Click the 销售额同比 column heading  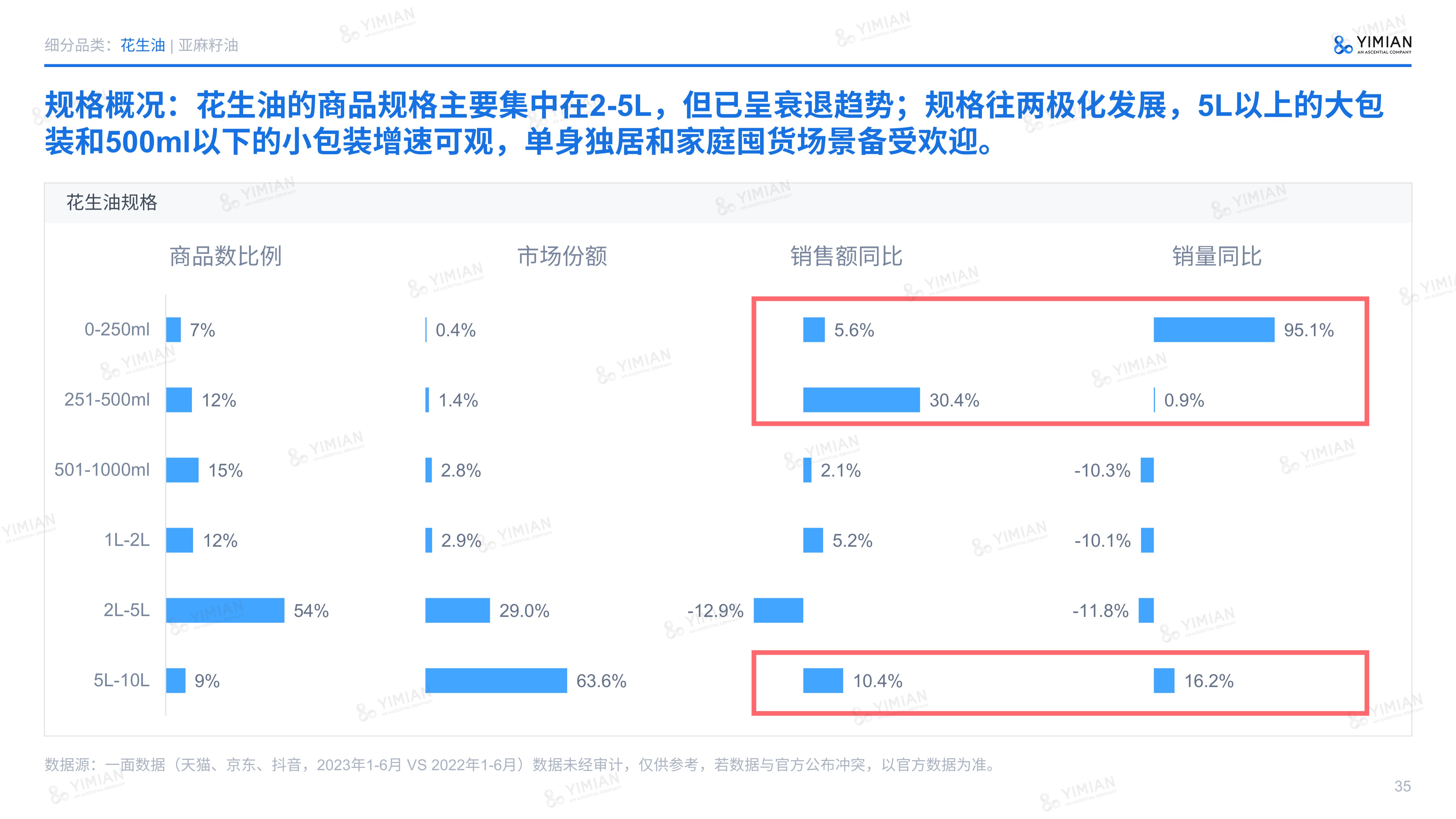click(x=846, y=256)
